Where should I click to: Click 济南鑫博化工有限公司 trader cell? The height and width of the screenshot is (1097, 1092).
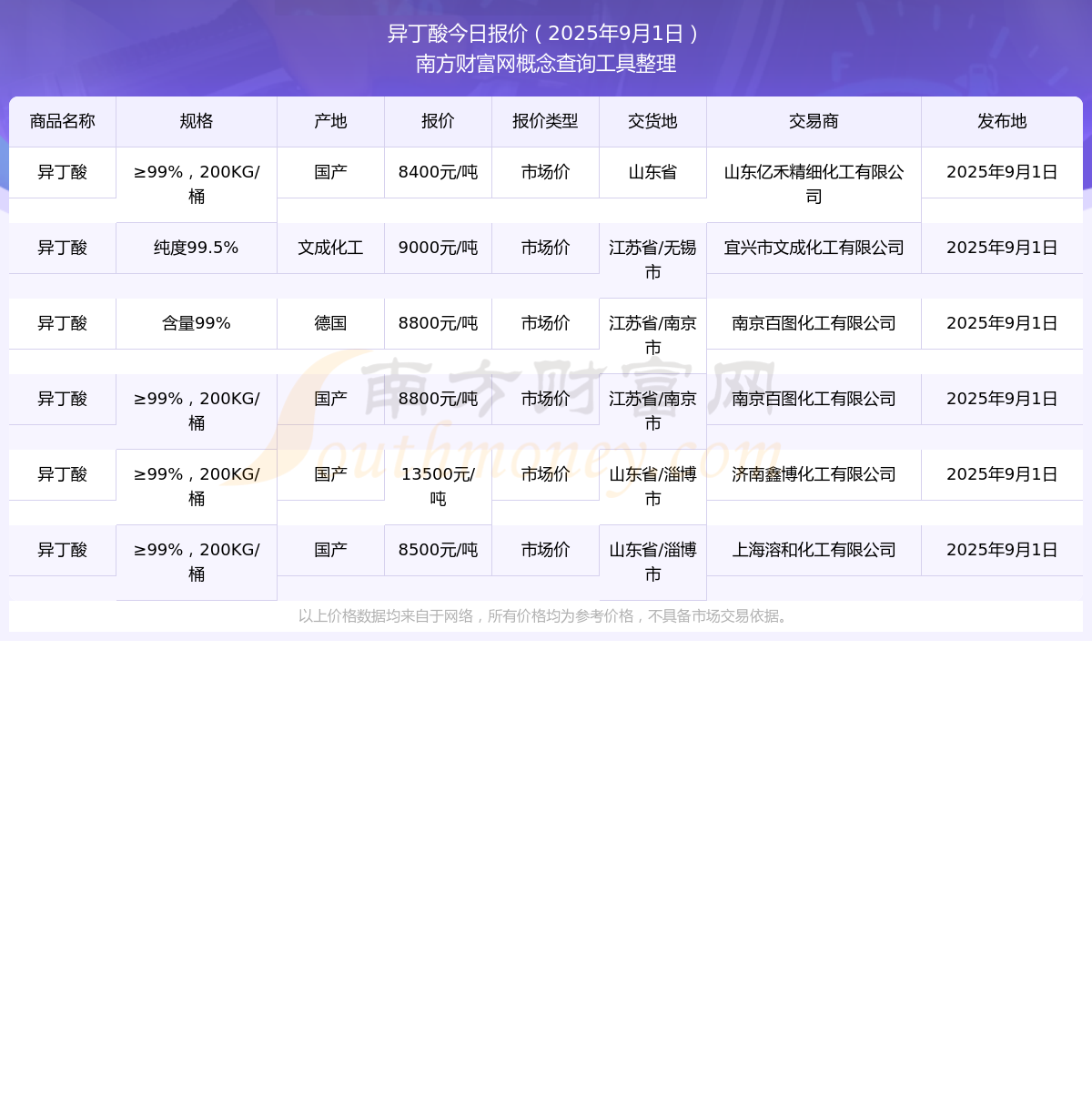coord(814,475)
